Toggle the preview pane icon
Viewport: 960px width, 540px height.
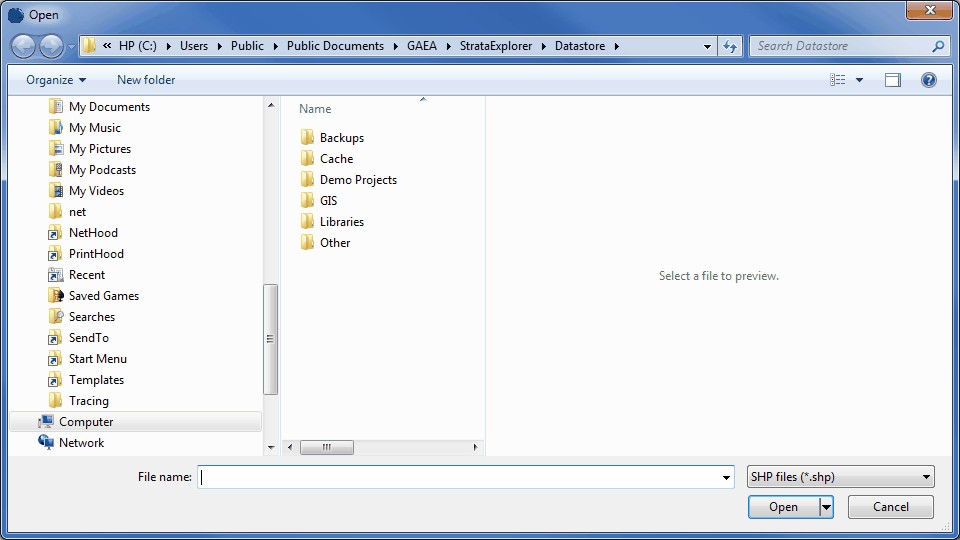pyautogui.click(x=892, y=80)
